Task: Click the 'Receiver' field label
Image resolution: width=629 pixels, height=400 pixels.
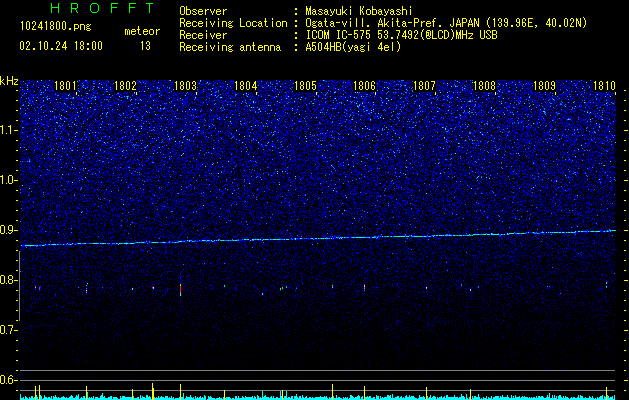Action: [x=203, y=35]
